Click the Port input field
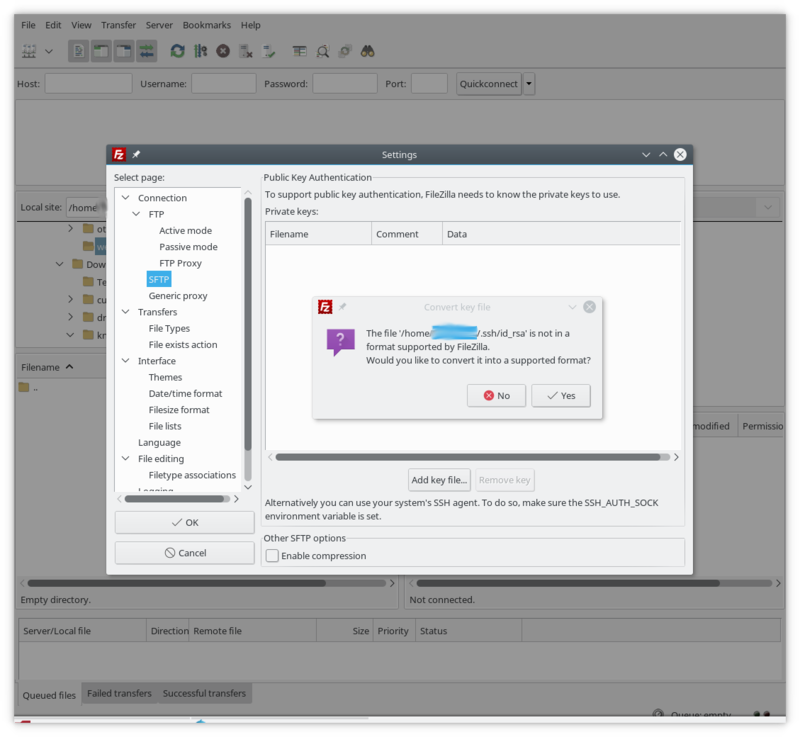Image resolution: width=800 pixels, height=737 pixels. tap(429, 84)
